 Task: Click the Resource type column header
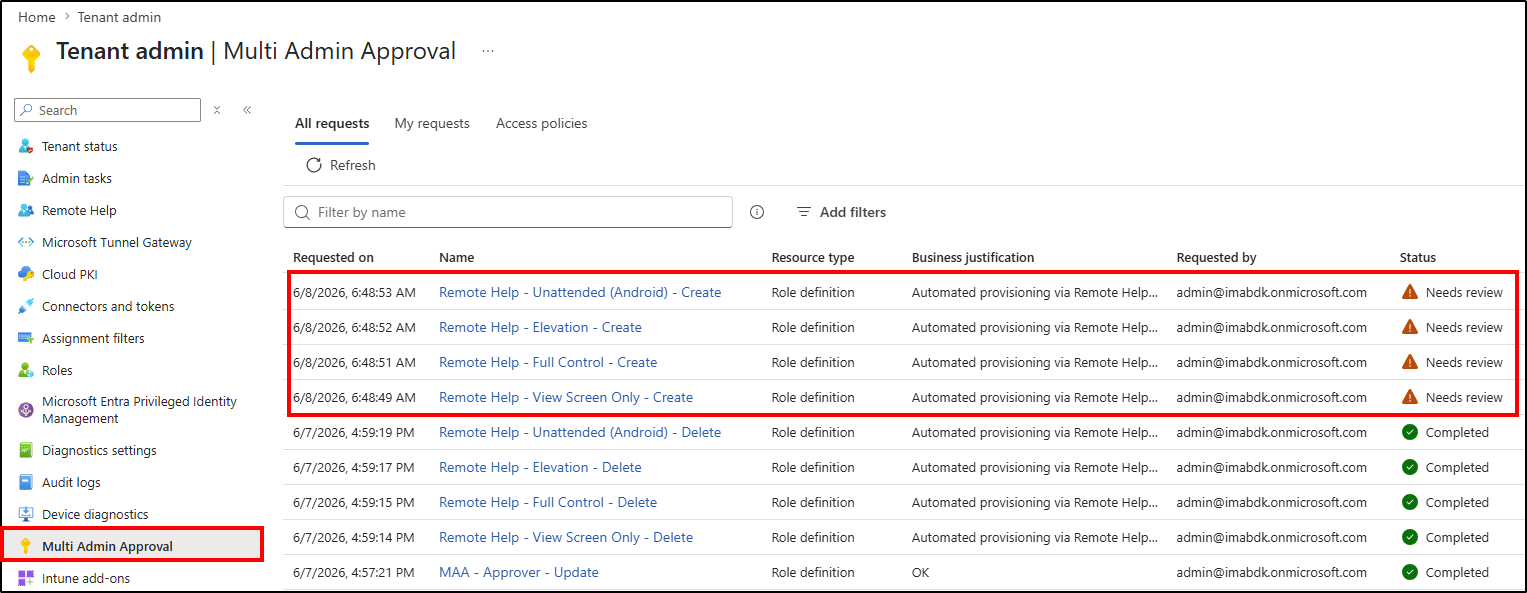[x=813, y=257]
